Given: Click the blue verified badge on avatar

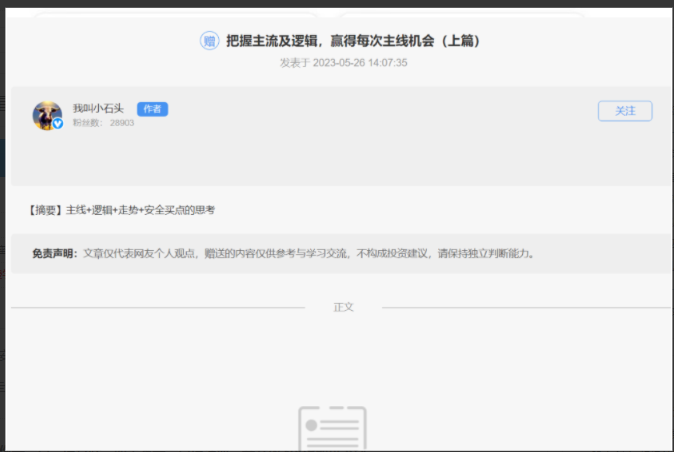Looking at the screenshot, I should coord(58,124).
